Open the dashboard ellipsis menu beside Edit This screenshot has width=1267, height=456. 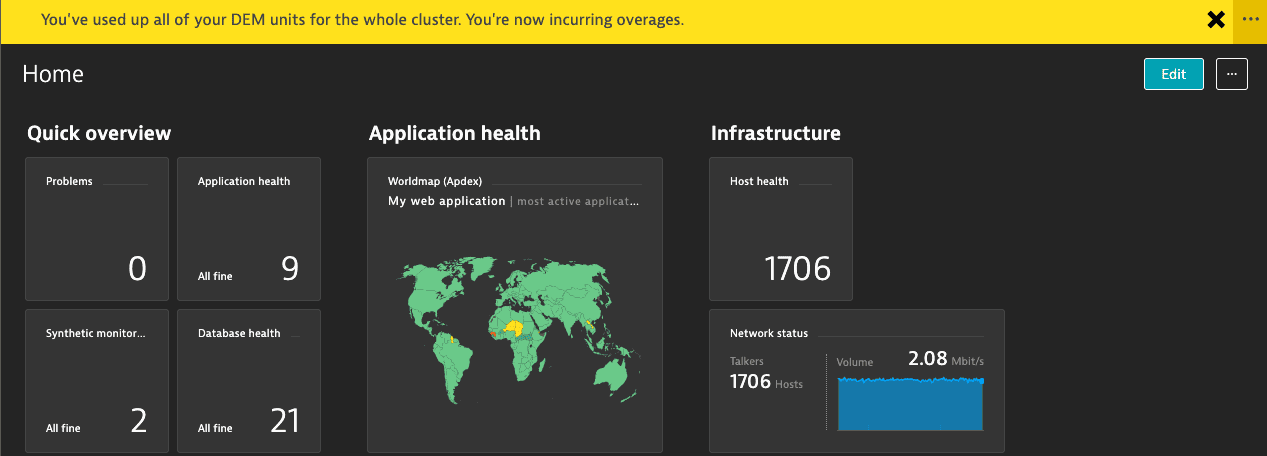[1232, 74]
